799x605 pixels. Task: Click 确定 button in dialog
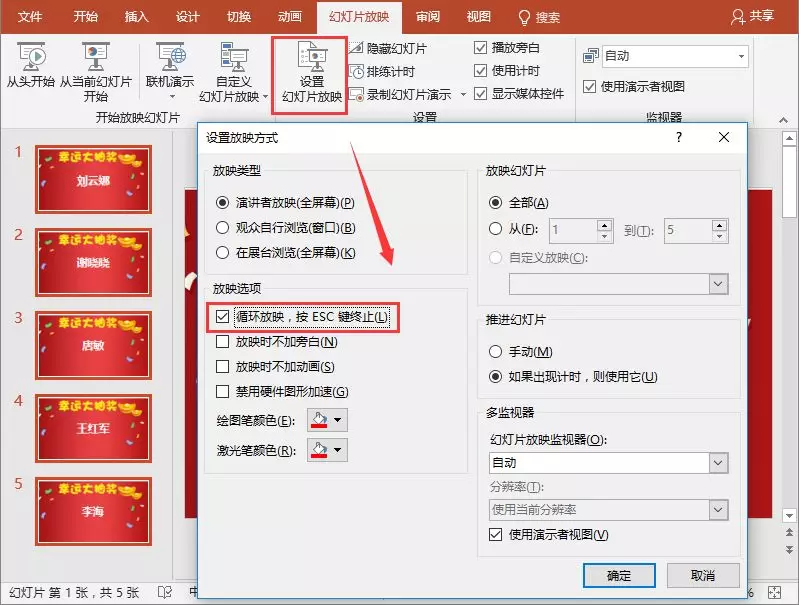(619, 575)
